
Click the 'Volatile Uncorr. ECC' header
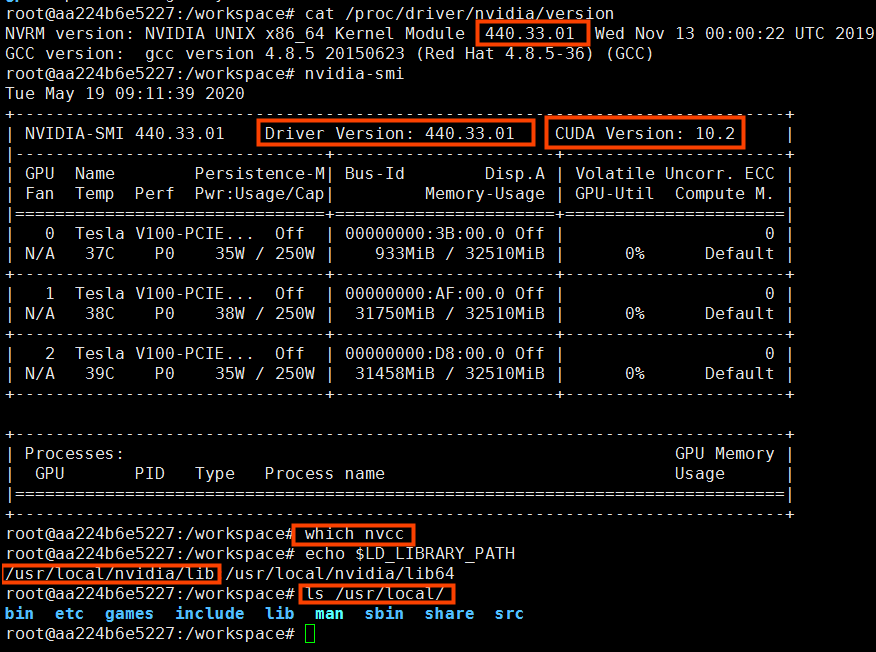click(675, 174)
